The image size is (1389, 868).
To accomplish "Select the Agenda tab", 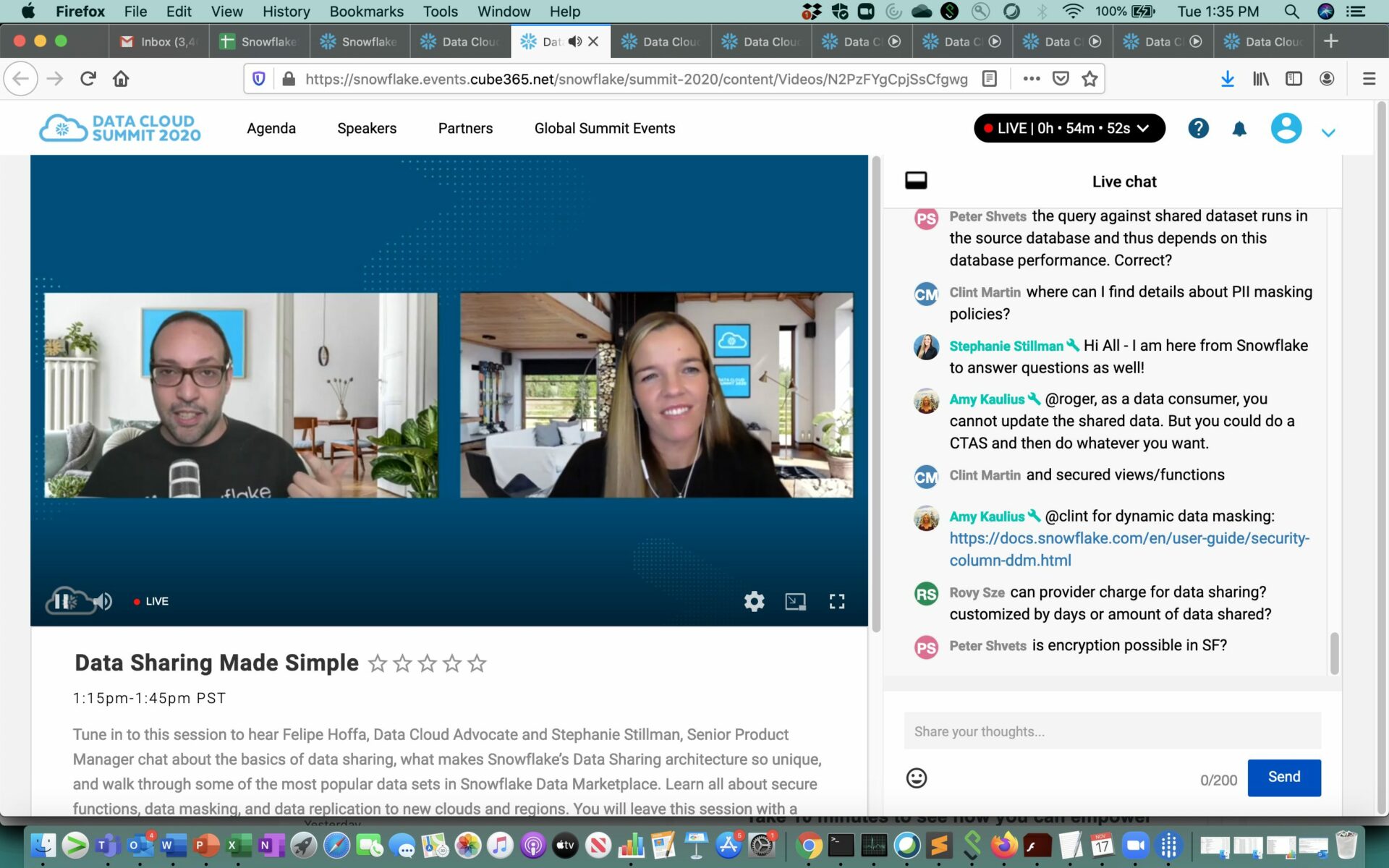I will [x=270, y=128].
